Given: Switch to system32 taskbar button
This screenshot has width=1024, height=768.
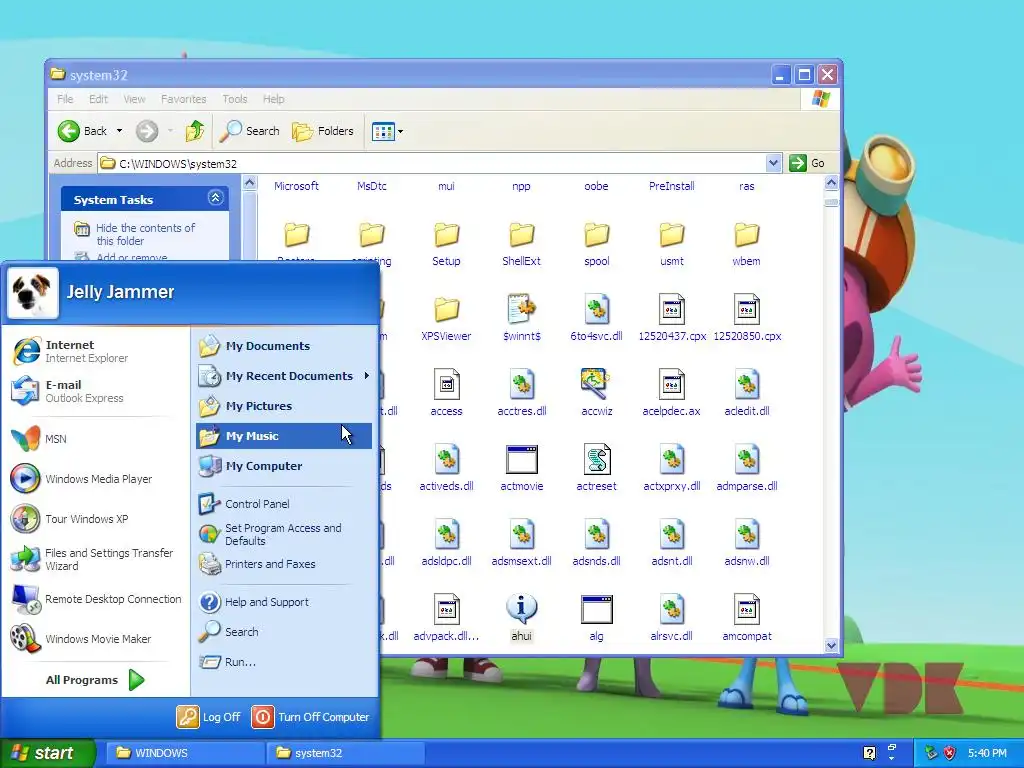Looking at the screenshot, I should (x=345, y=753).
